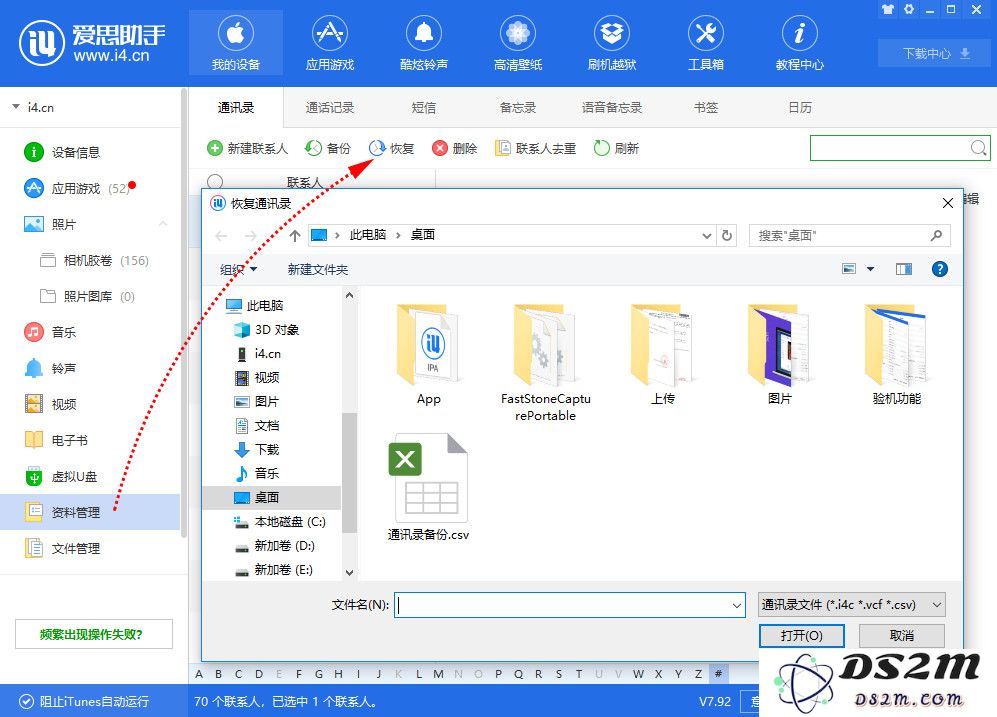Click the 恢复 restore toolbar button
The height and width of the screenshot is (717, 997).
click(391, 148)
